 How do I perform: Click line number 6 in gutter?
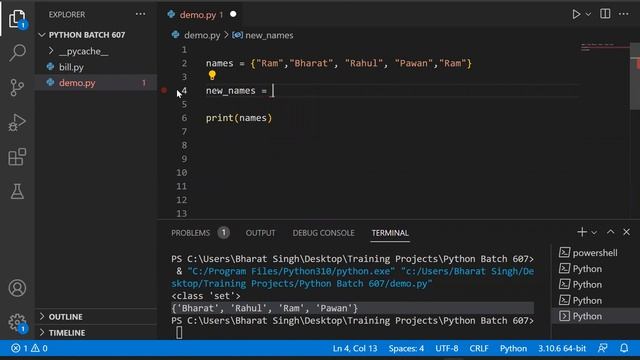(184, 118)
